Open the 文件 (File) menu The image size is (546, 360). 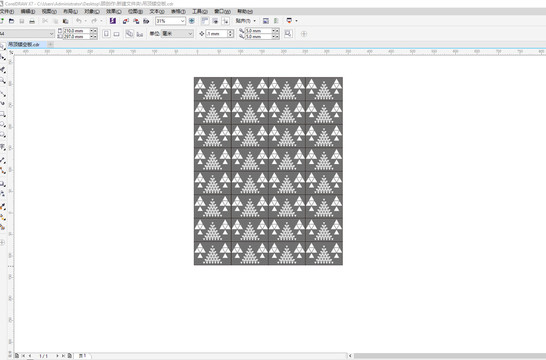6,11
